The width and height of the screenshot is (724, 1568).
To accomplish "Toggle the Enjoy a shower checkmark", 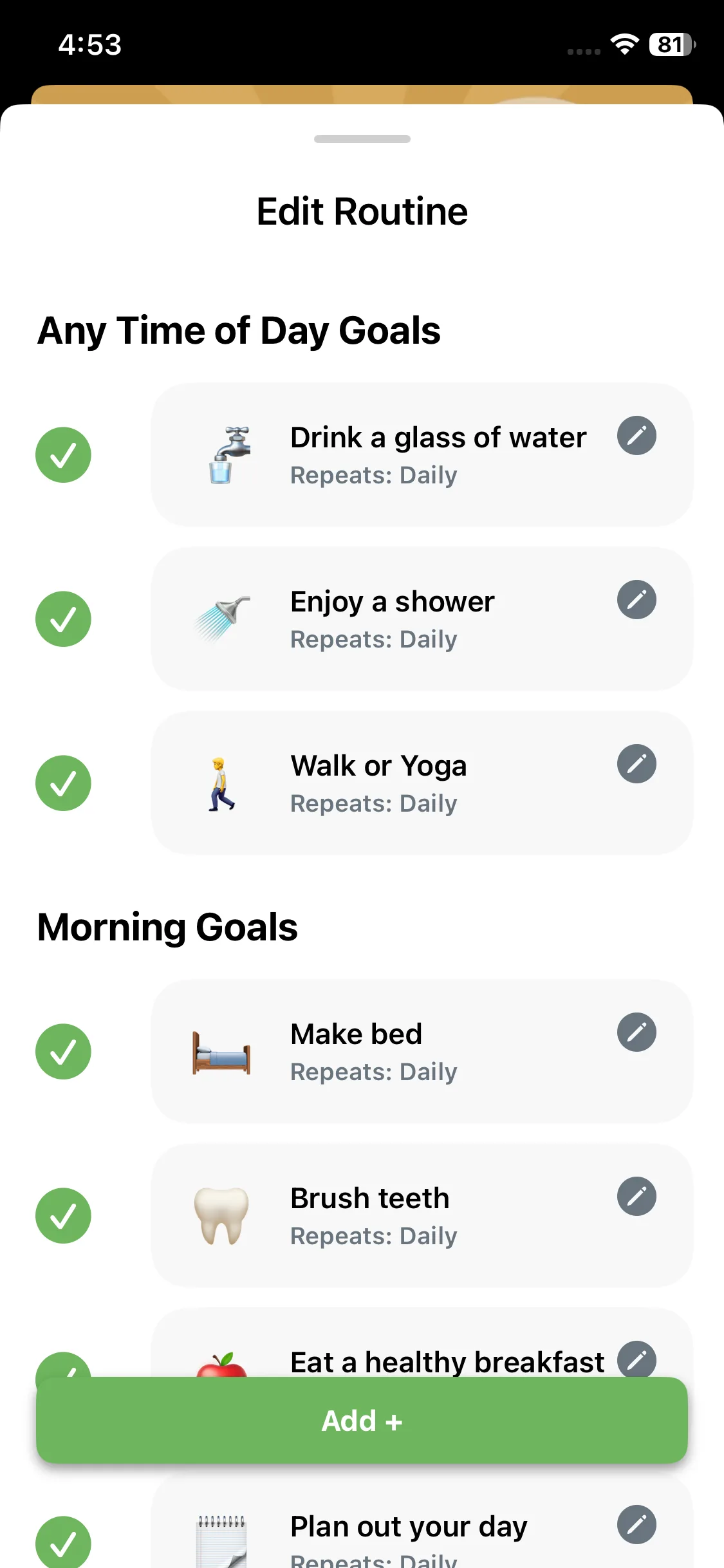I will click(x=63, y=619).
